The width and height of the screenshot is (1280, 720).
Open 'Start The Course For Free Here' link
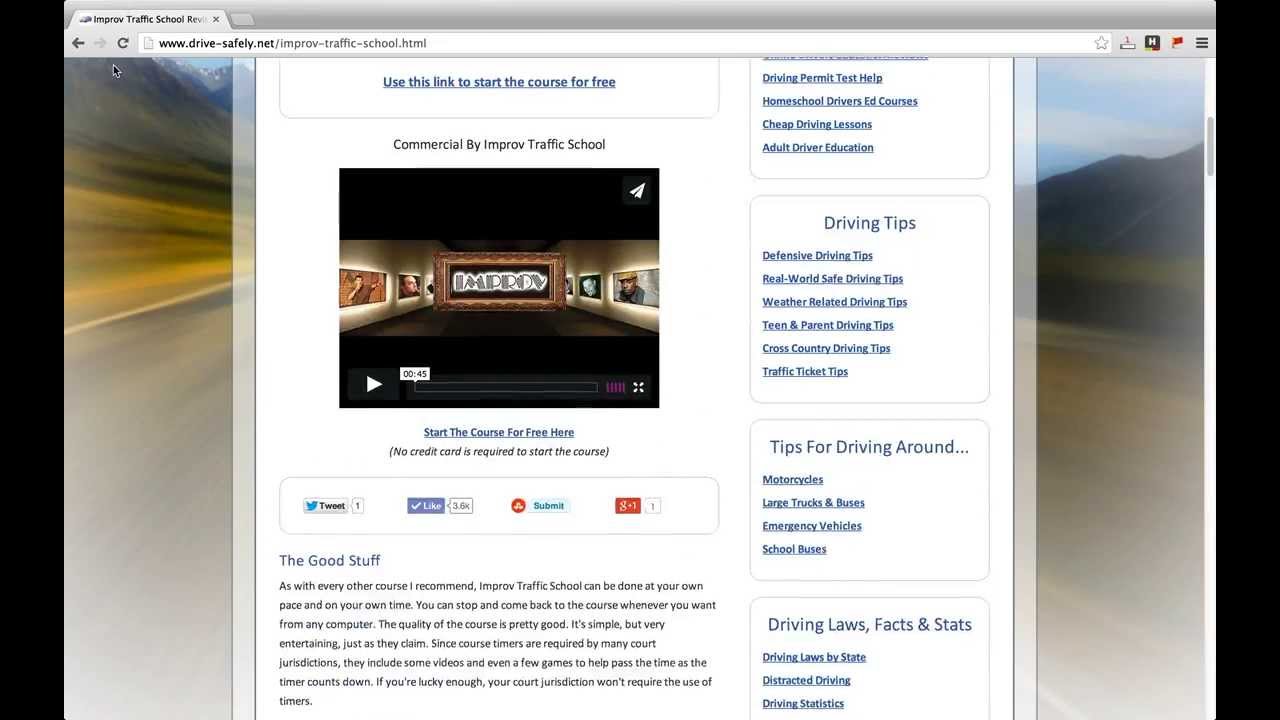(x=499, y=432)
